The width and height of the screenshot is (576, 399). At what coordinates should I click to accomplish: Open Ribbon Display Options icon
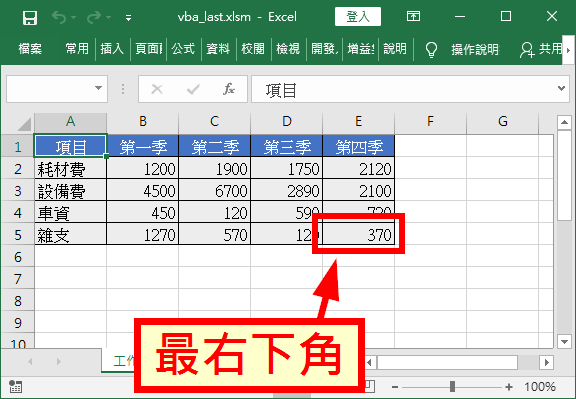click(x=414, y=16)
